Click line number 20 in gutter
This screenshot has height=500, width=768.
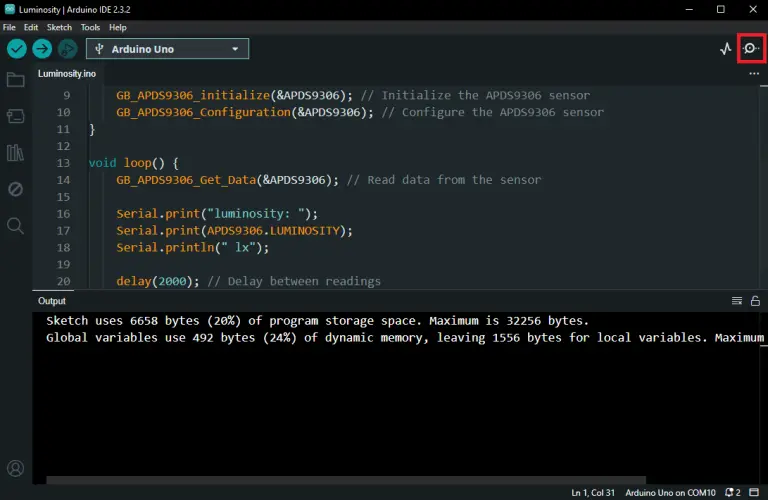(64, 281)
